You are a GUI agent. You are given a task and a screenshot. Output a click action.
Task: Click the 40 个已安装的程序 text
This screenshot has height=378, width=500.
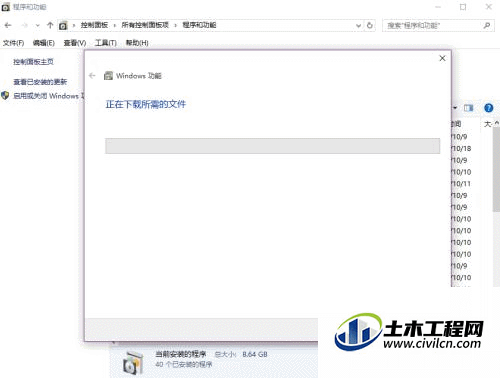pos(184,365)
